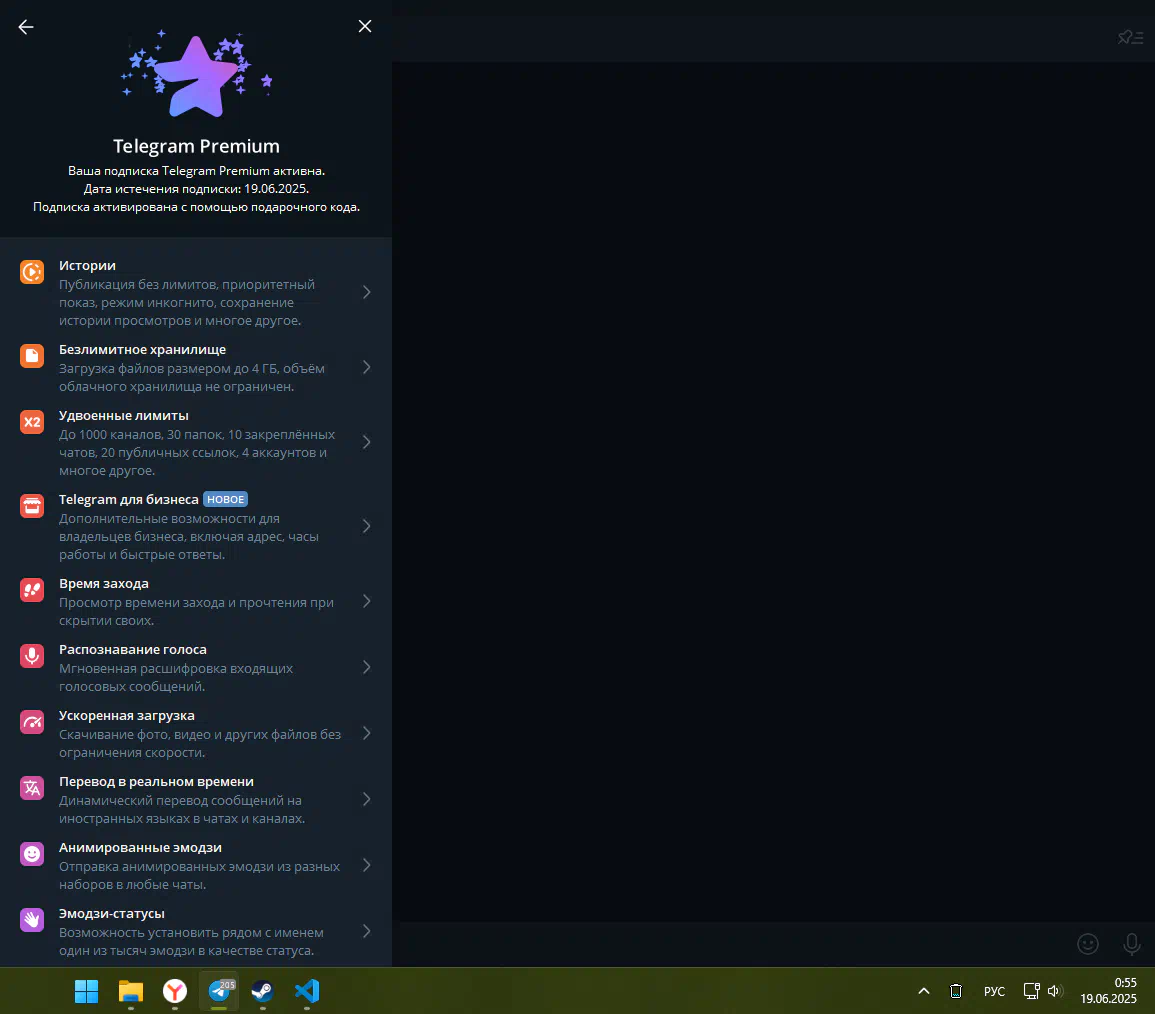Open the Безлимитное хранилище title
Image resolution: width=1155 pixels, height=1014 pixels.
coord(142,350)
